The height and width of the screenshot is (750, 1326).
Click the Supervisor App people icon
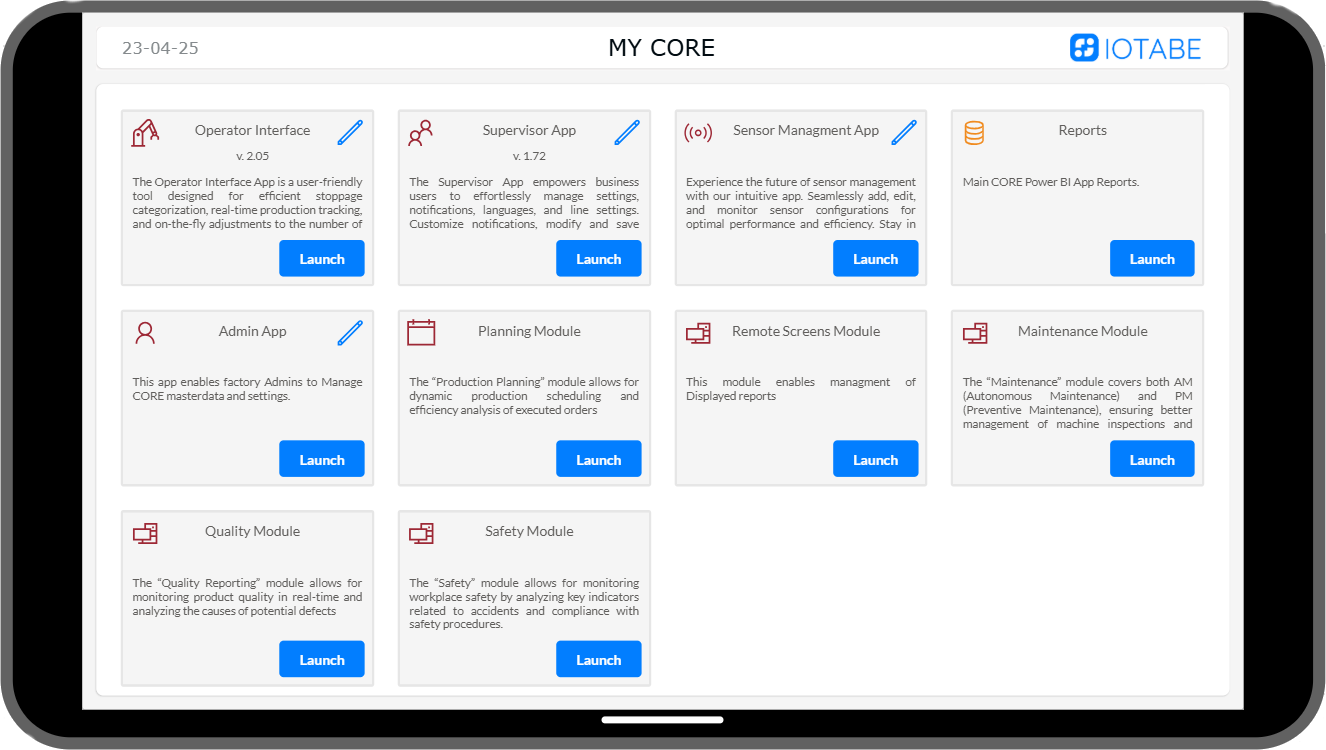coord(421,133)
